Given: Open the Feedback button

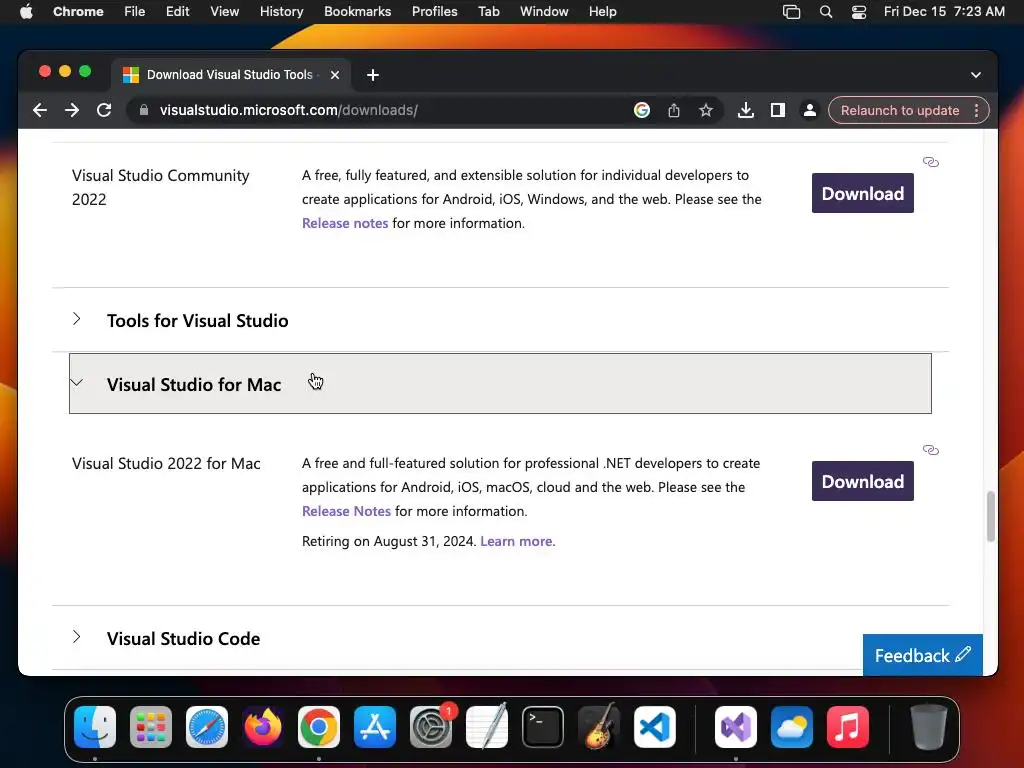Looking at the screenshot, I should 922,655.
